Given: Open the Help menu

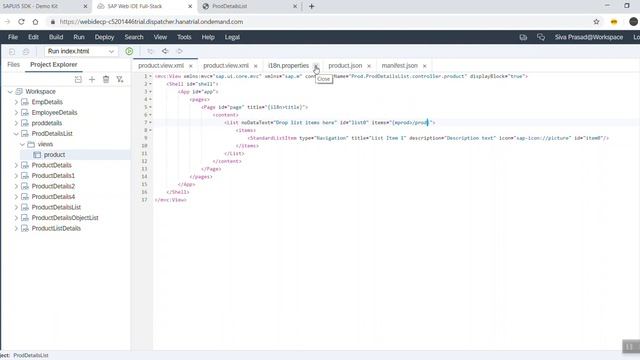Looking at the screenshot, I should [208, 37].
